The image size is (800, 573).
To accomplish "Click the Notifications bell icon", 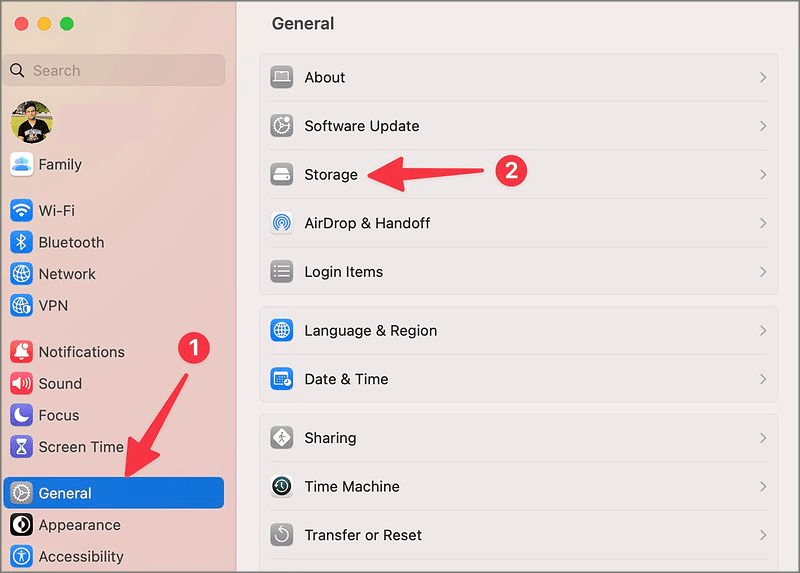I will tap(22, 352).
